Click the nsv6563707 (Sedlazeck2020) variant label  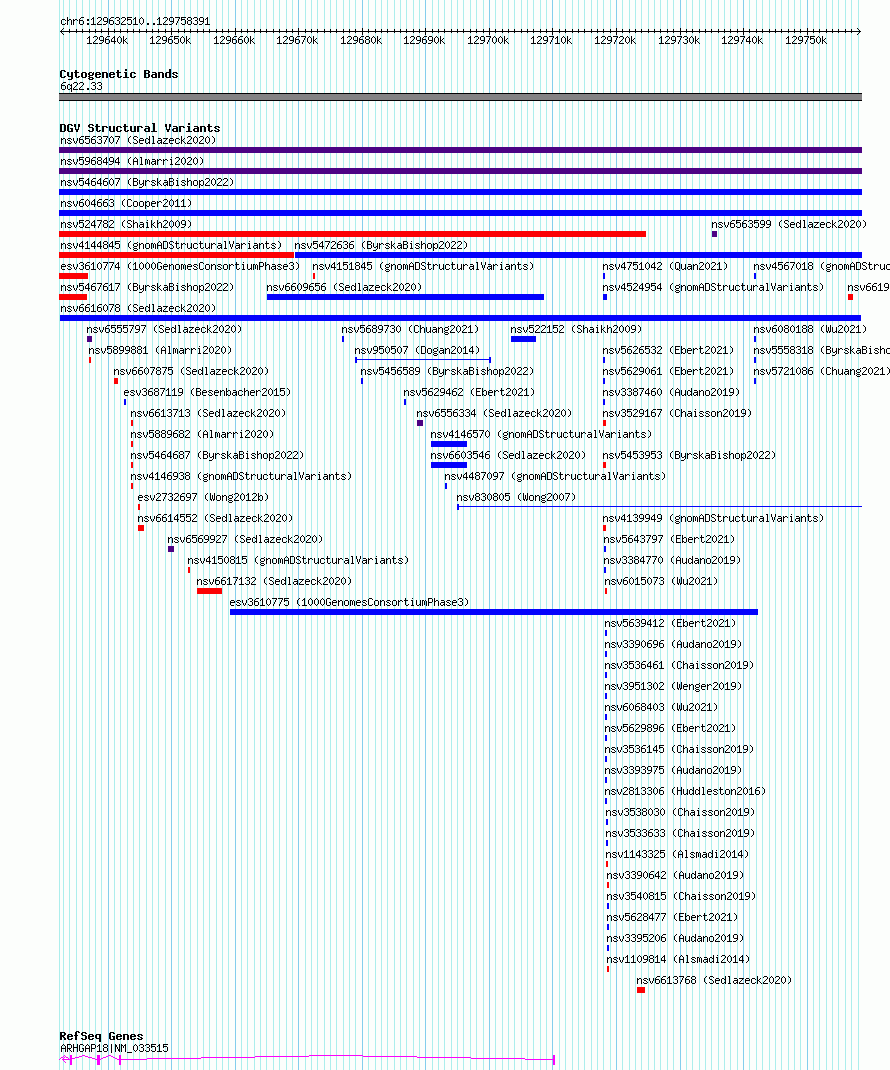(x=138, y=140)
